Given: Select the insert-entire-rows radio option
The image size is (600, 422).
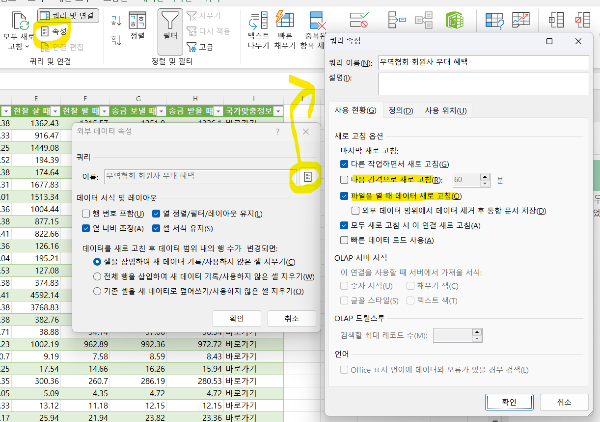Looking at the screenshot, I should tap(97, 276).
